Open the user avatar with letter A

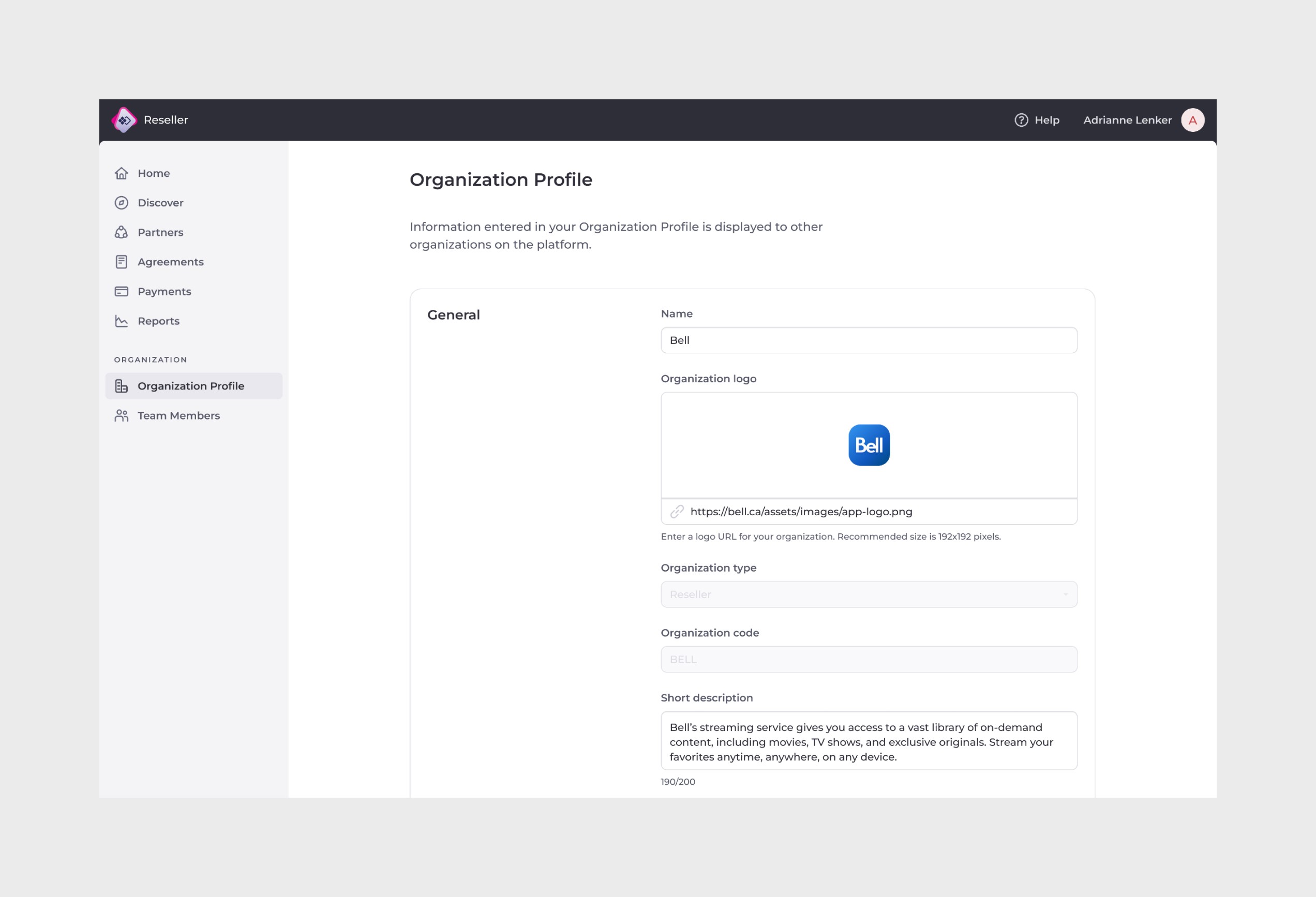pyautogui.click(x=1192, y=120)
